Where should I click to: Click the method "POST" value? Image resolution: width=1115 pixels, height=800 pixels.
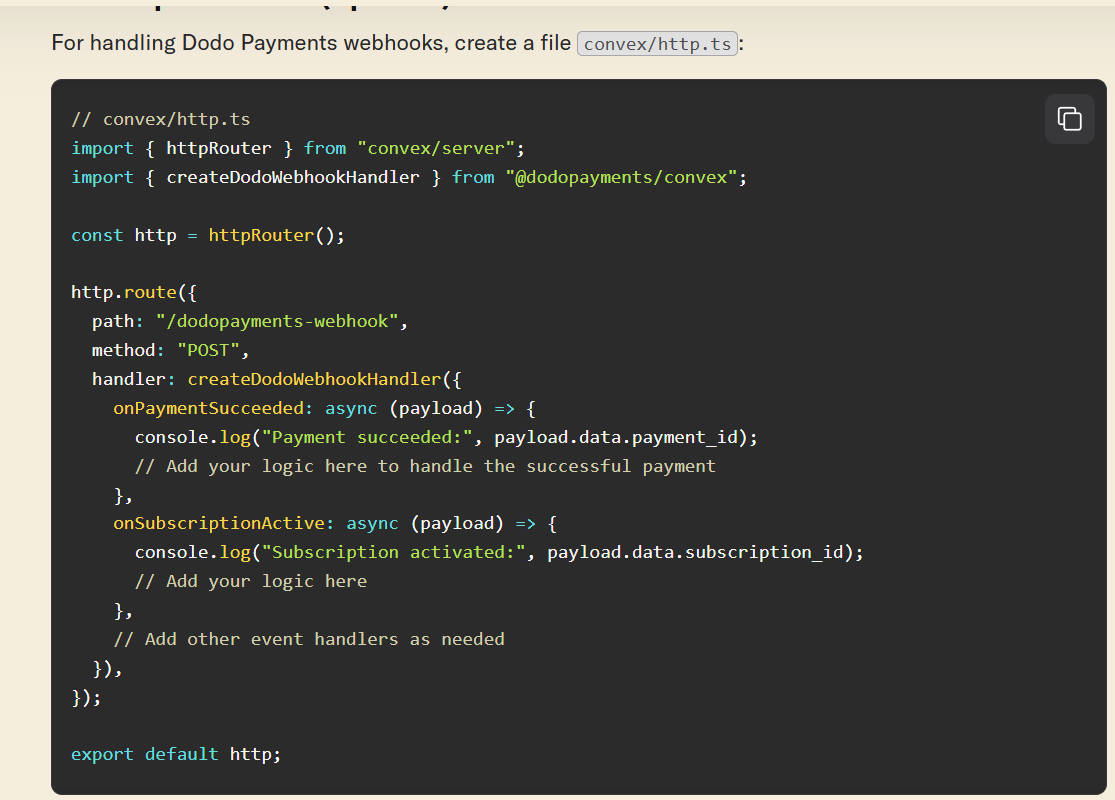point(208,351)
